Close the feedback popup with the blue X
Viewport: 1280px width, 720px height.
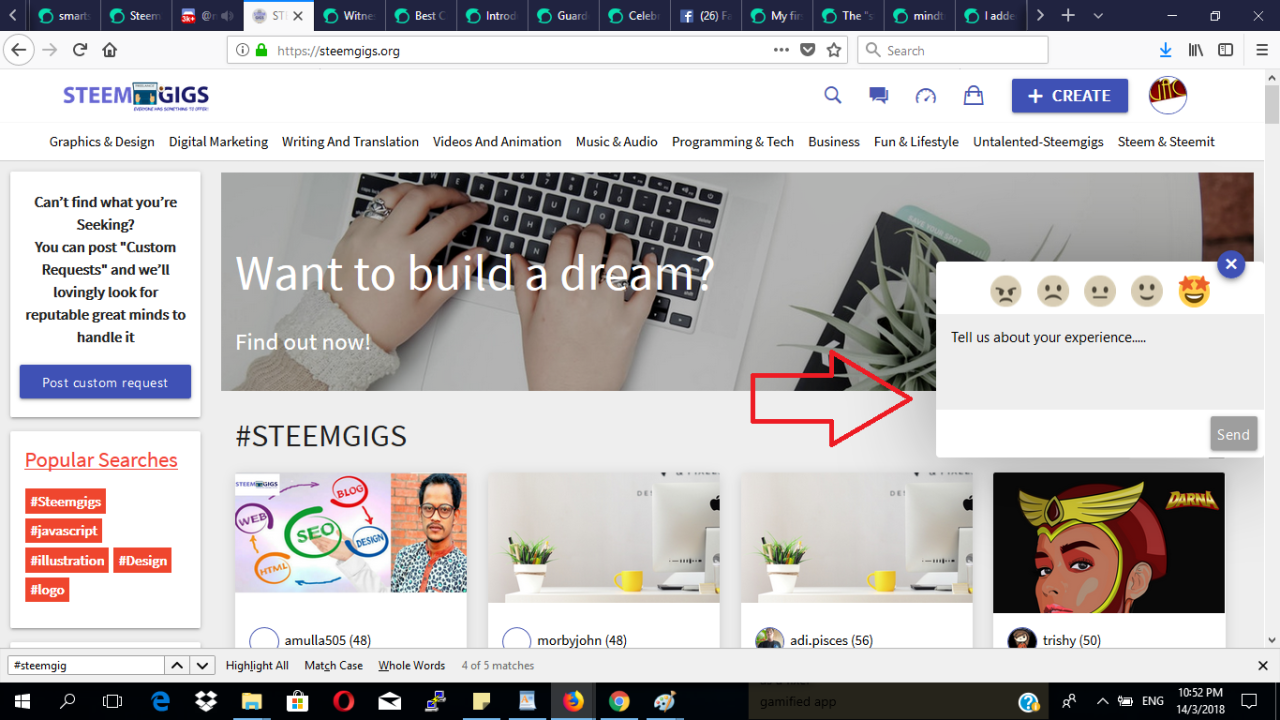coord(1231,264)
